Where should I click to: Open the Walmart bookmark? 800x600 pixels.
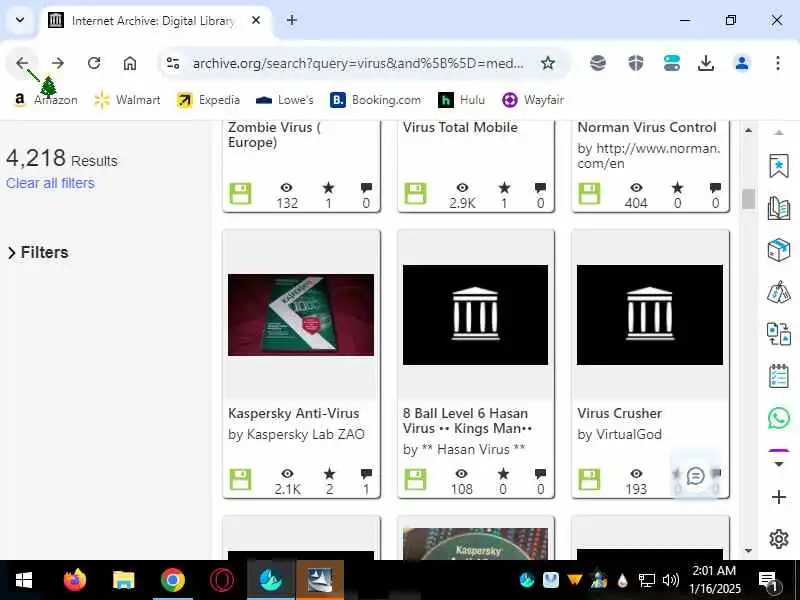pos(128,100)
